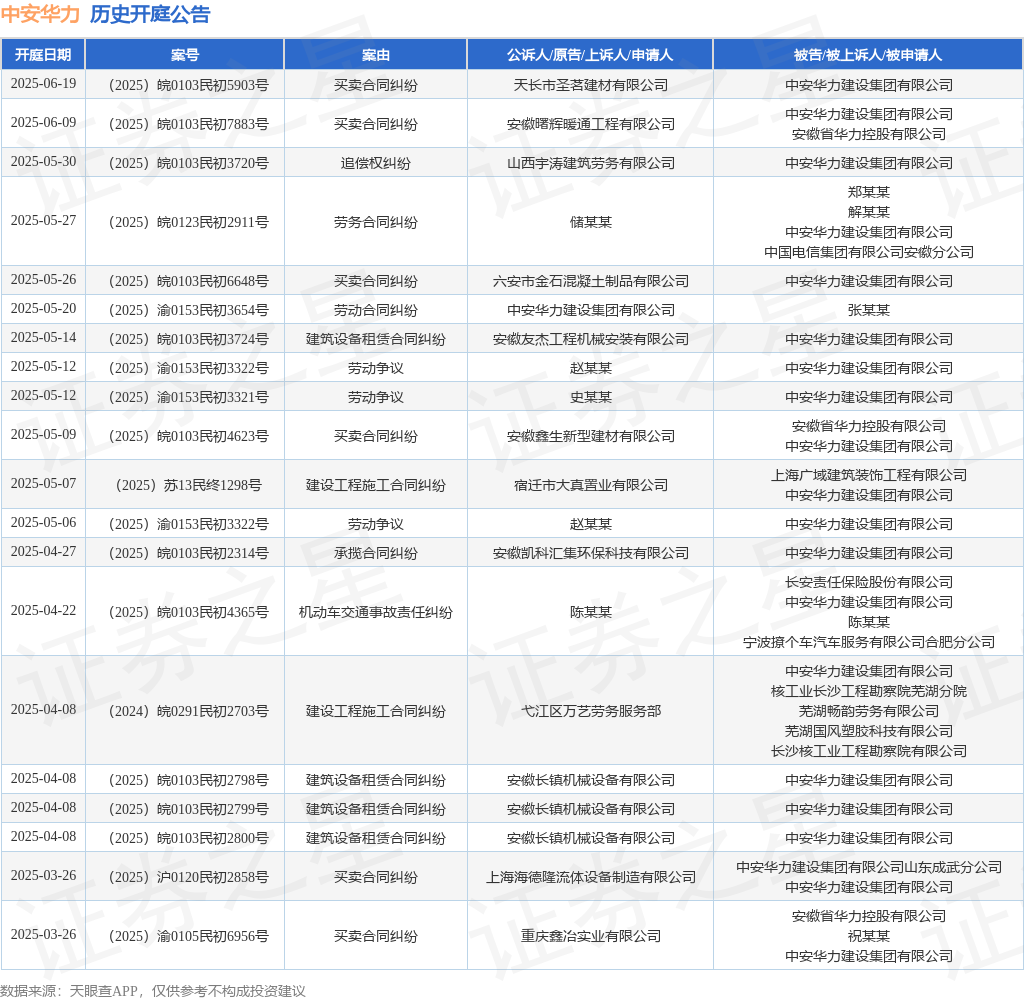Click 六安市金石混凝土制品有限公司 cell

[x=590, y=281]
